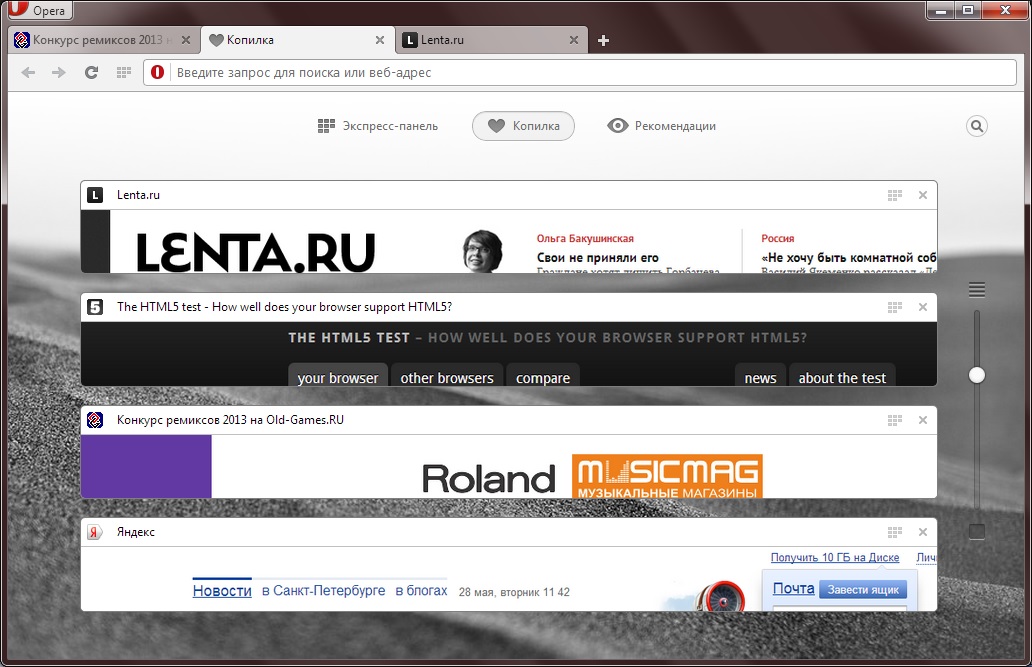1032x667 pixels.
Task: Open the Lenta.ru stash entry title
Action: (138, 195)
